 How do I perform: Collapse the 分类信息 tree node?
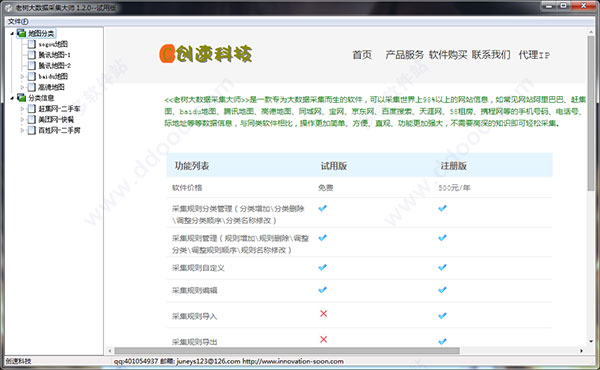(12, 98)
